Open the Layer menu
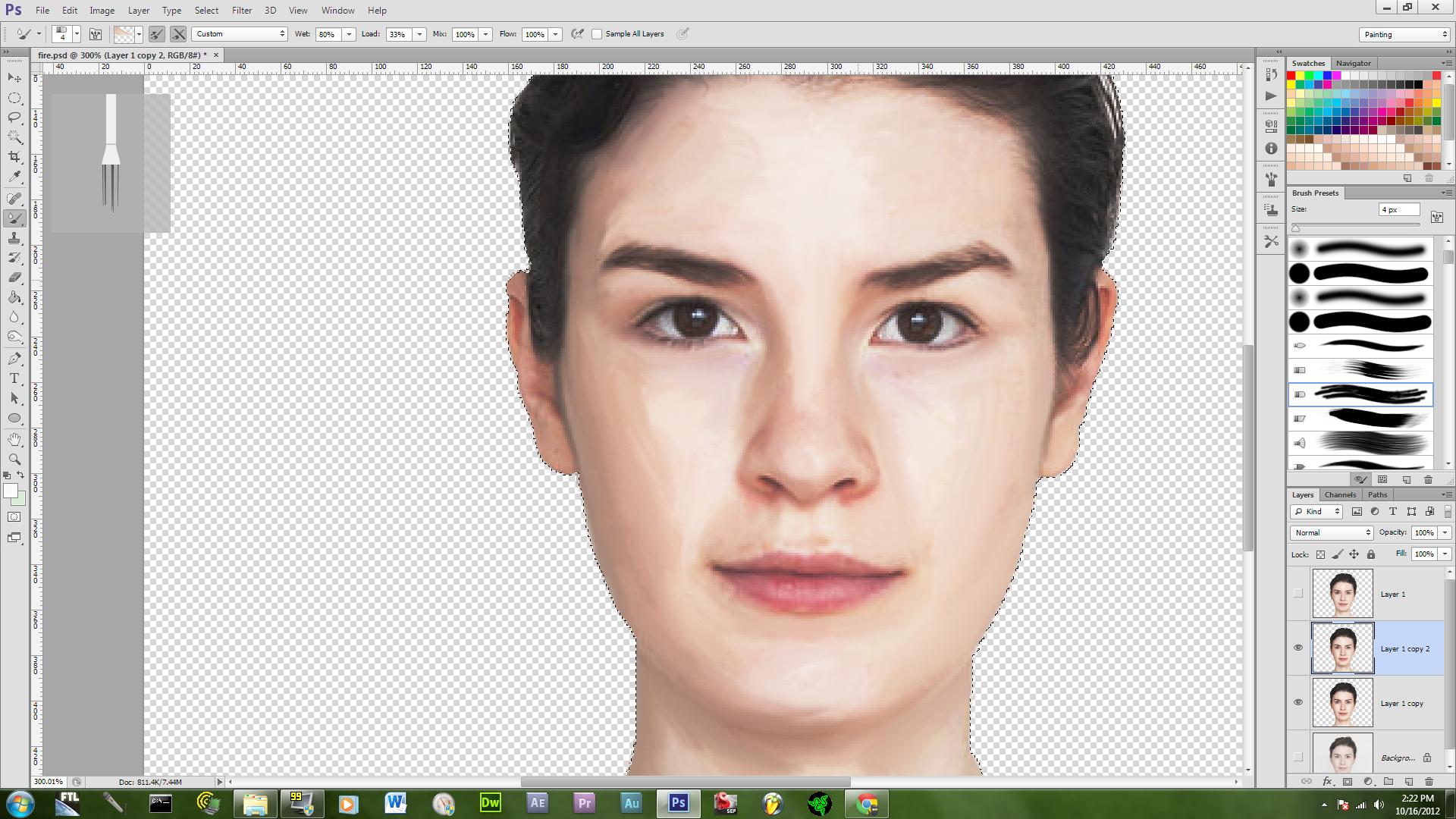Screen dimensions: 1456x819 138,11
